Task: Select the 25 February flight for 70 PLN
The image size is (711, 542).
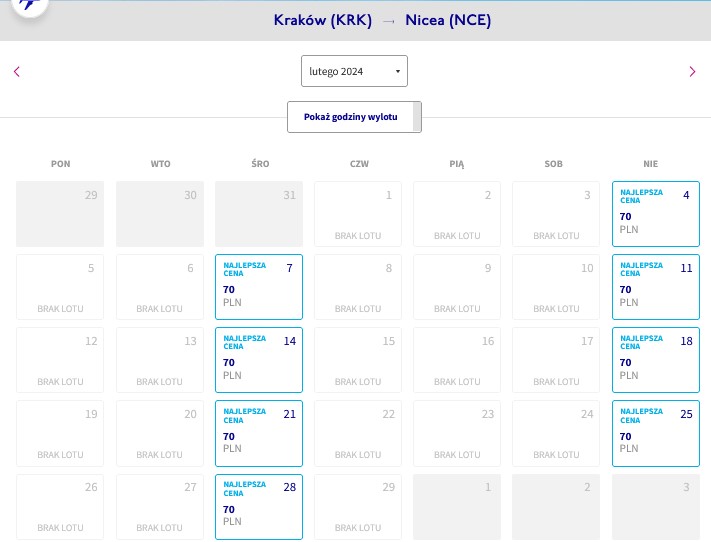Action: point(656,434)
